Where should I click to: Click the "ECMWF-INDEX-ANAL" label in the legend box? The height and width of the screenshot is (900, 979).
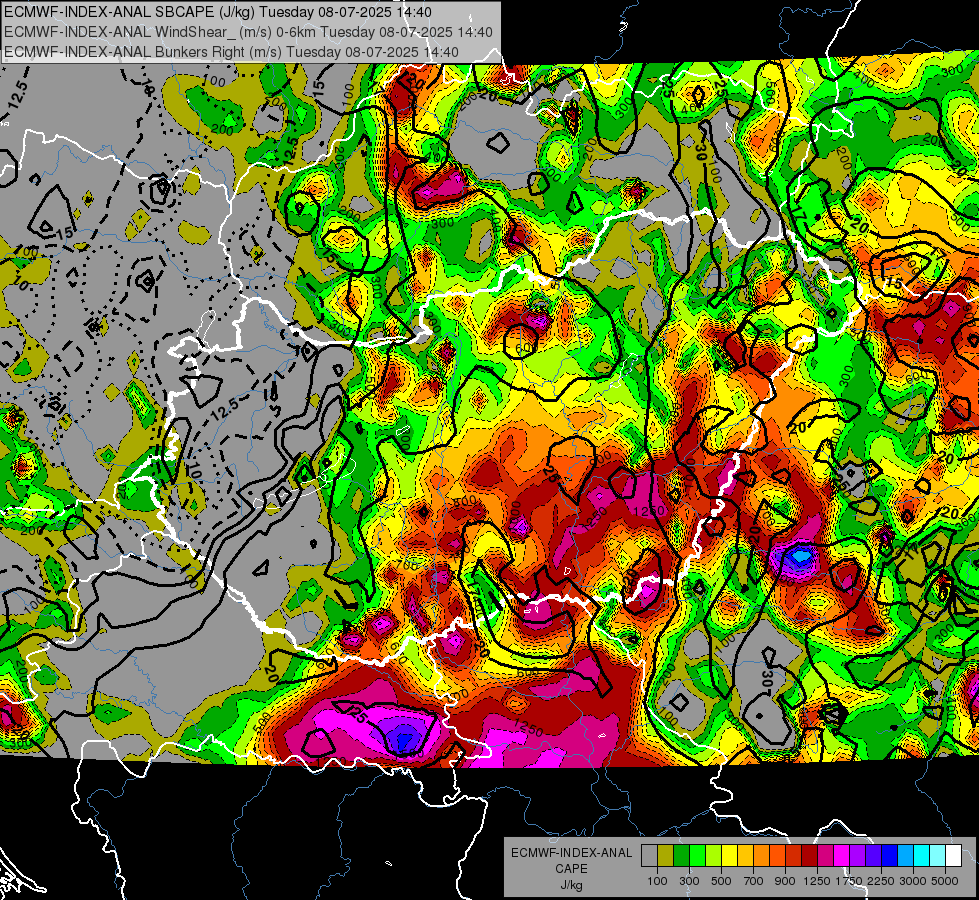571,853
